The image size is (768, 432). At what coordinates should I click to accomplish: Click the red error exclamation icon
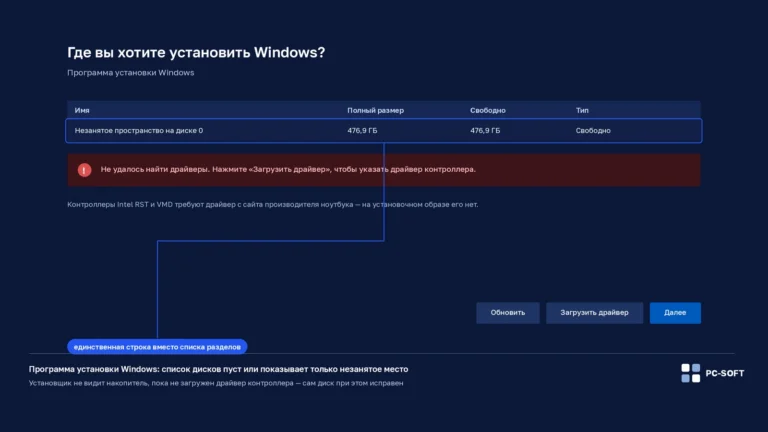84,170
